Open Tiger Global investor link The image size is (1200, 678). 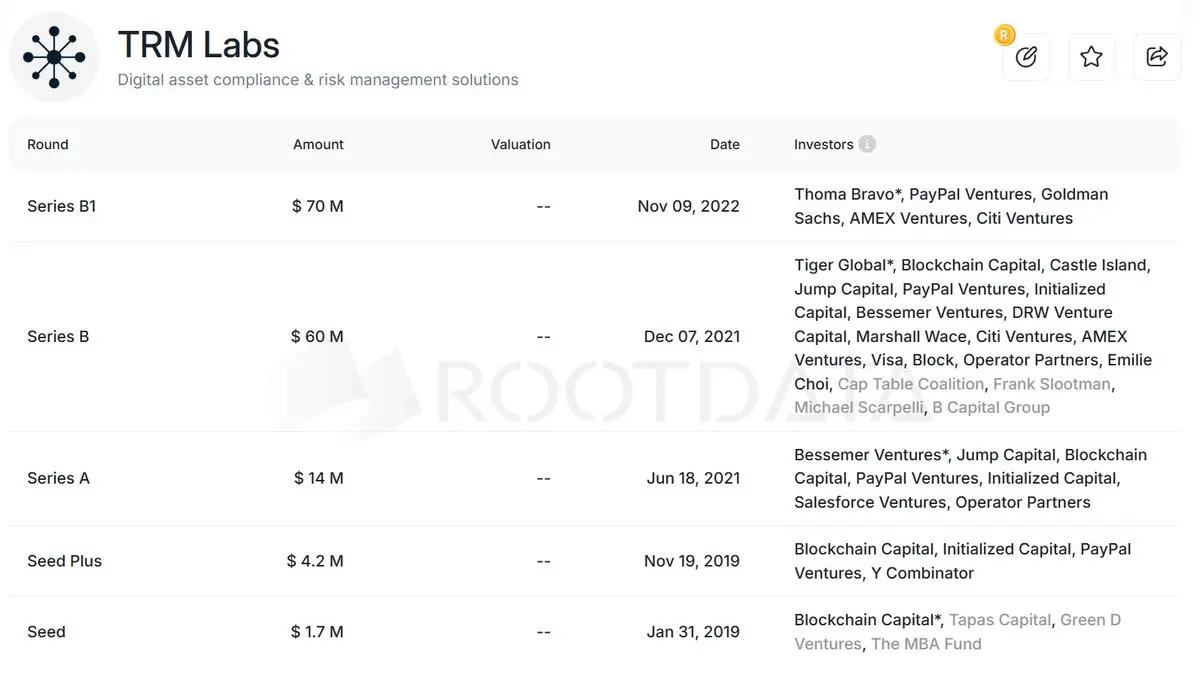(843, 265)
